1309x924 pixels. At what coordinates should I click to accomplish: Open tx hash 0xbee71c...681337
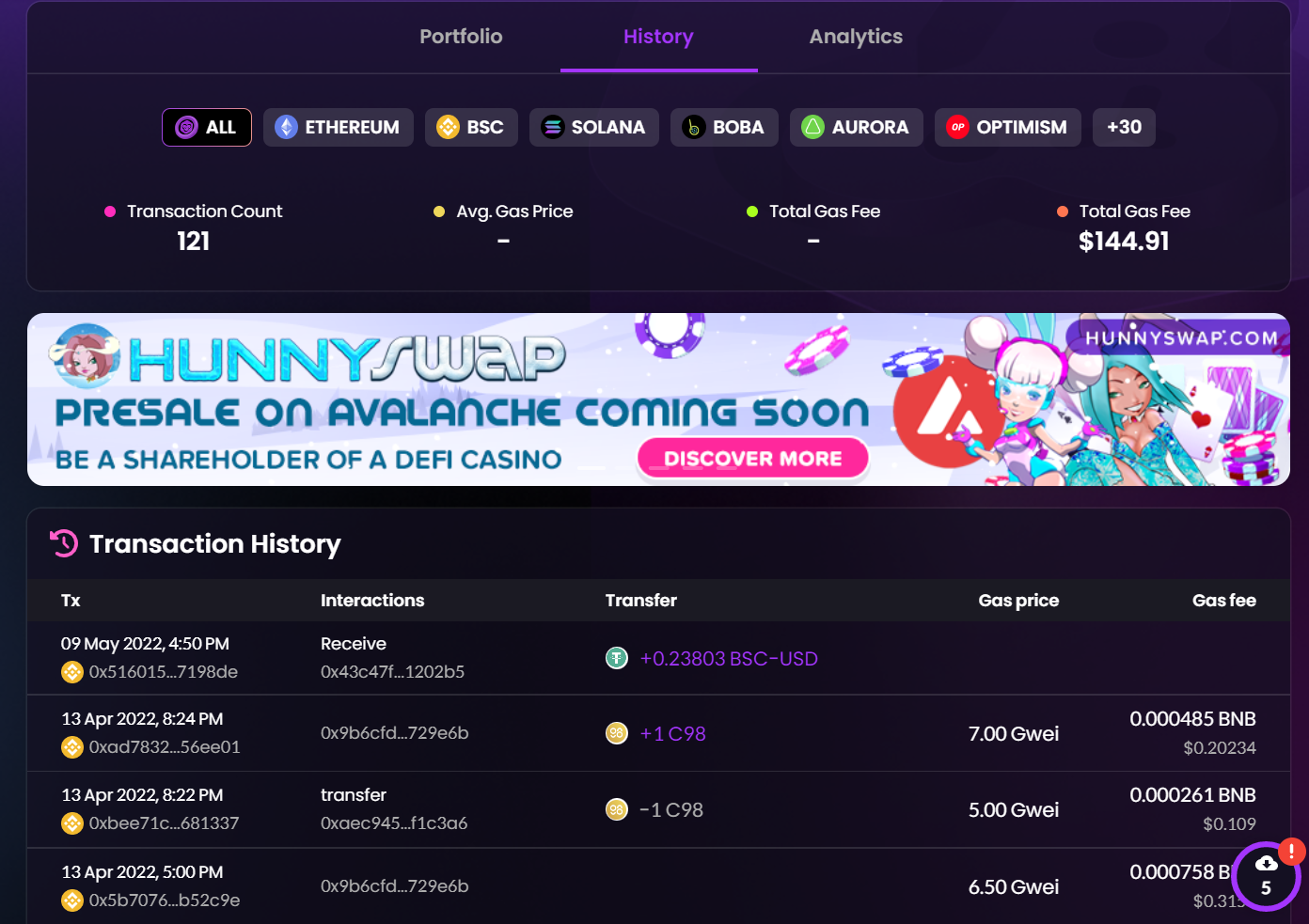[x=164, y=823]
